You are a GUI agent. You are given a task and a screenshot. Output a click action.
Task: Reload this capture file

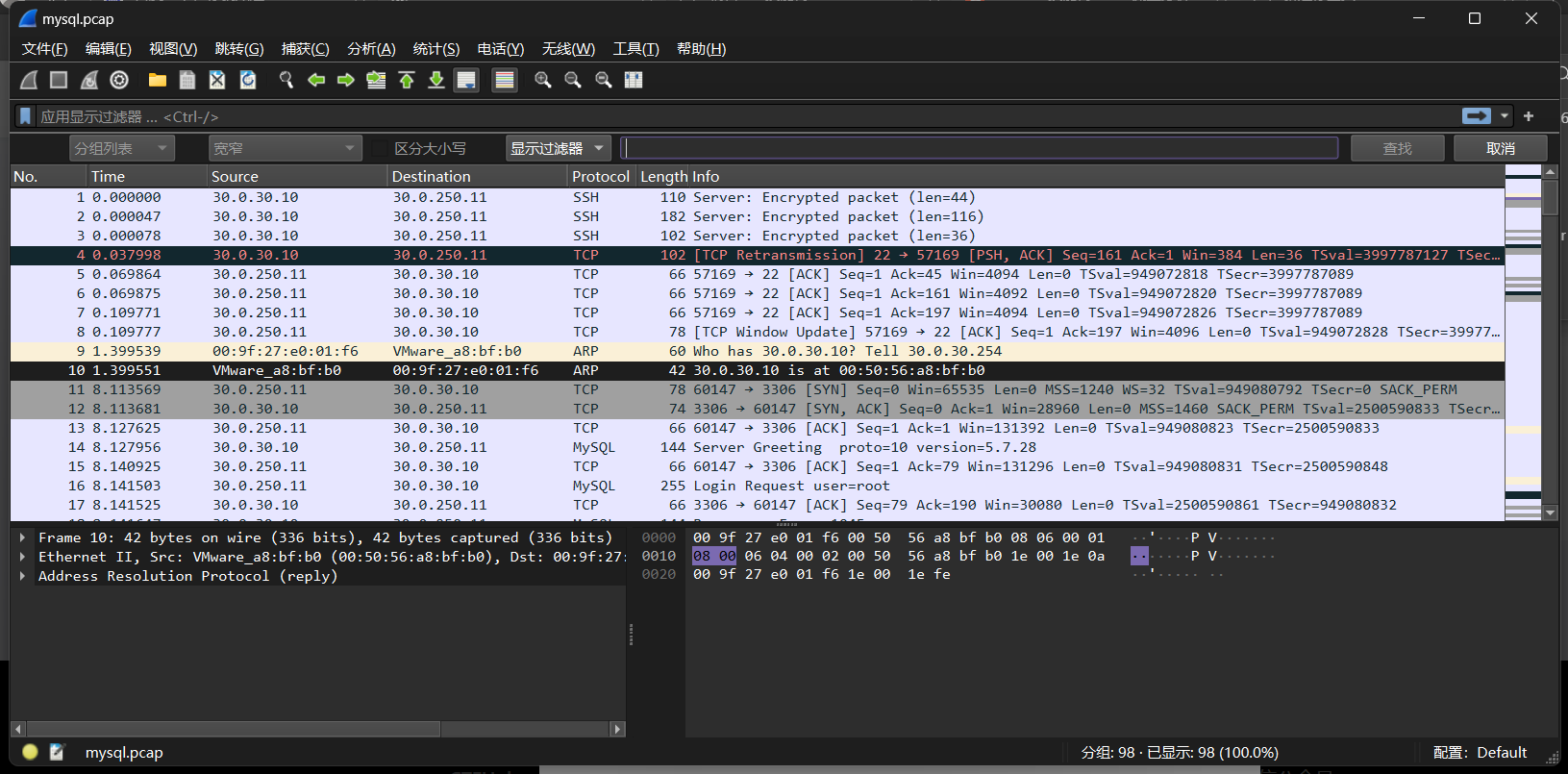[x=248, y=80]
